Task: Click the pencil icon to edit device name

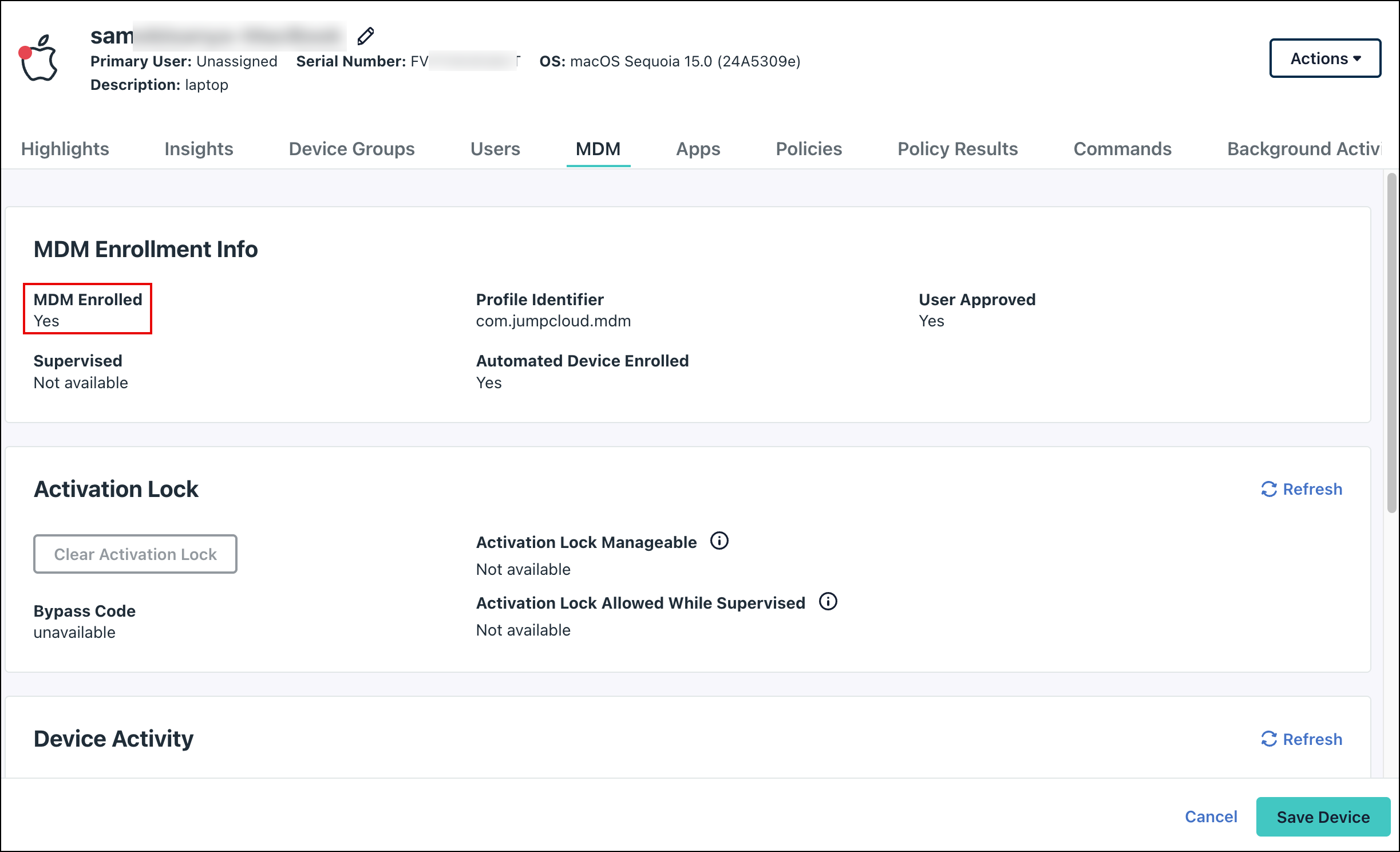Action: [365, 36]
